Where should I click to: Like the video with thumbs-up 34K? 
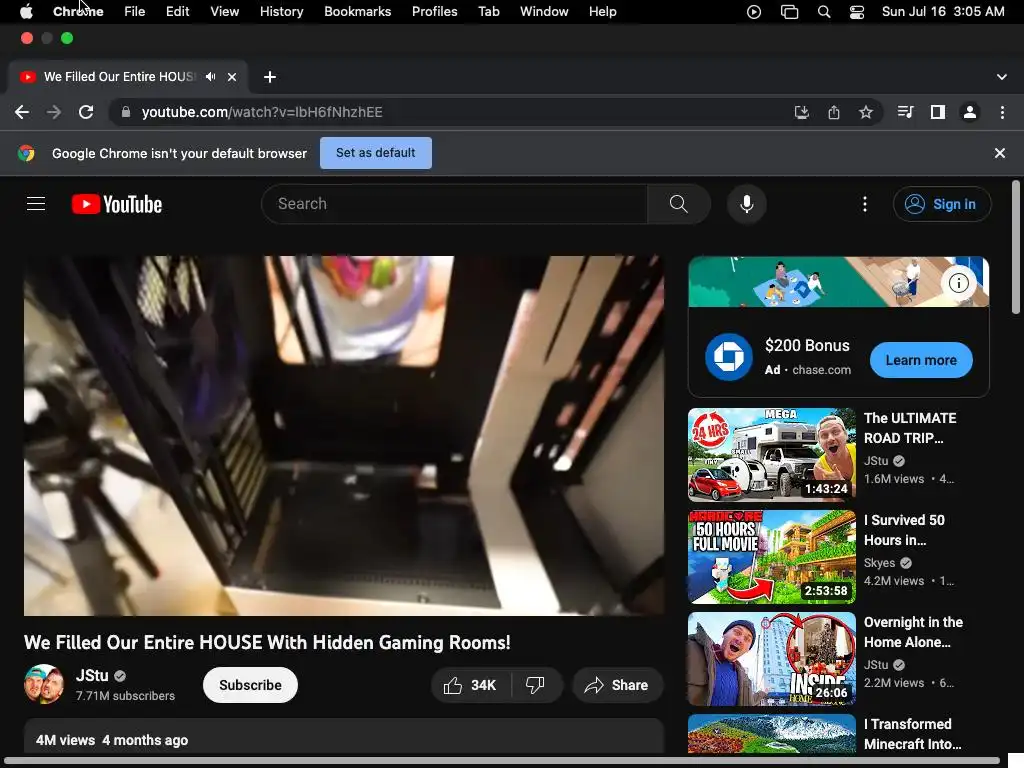(470, 685)
